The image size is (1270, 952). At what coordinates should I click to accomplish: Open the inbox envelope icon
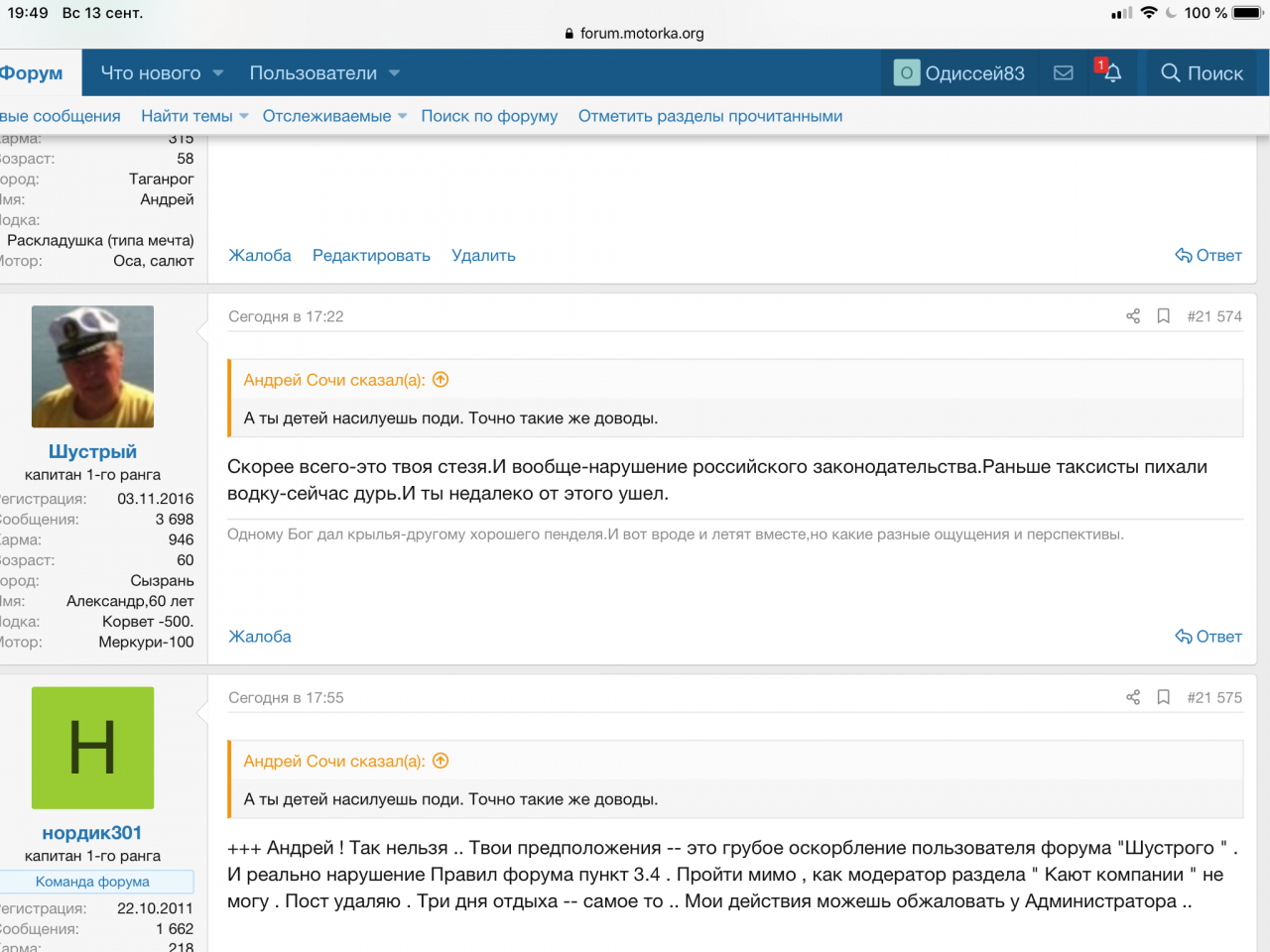1063,73
